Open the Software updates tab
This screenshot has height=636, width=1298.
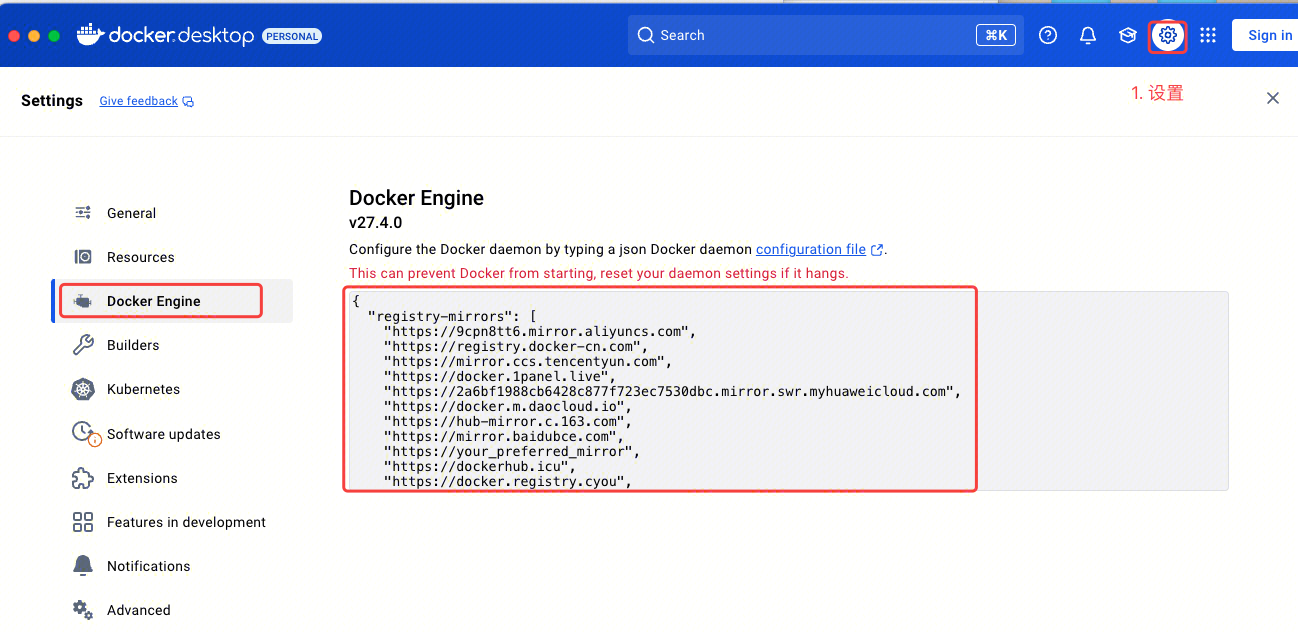tap(172, 434)
